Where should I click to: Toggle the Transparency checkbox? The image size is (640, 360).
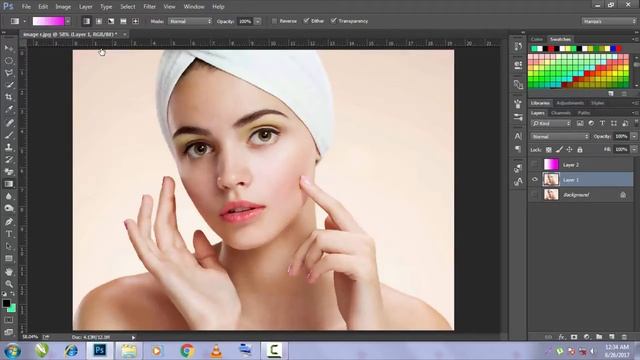pos(333,21)
